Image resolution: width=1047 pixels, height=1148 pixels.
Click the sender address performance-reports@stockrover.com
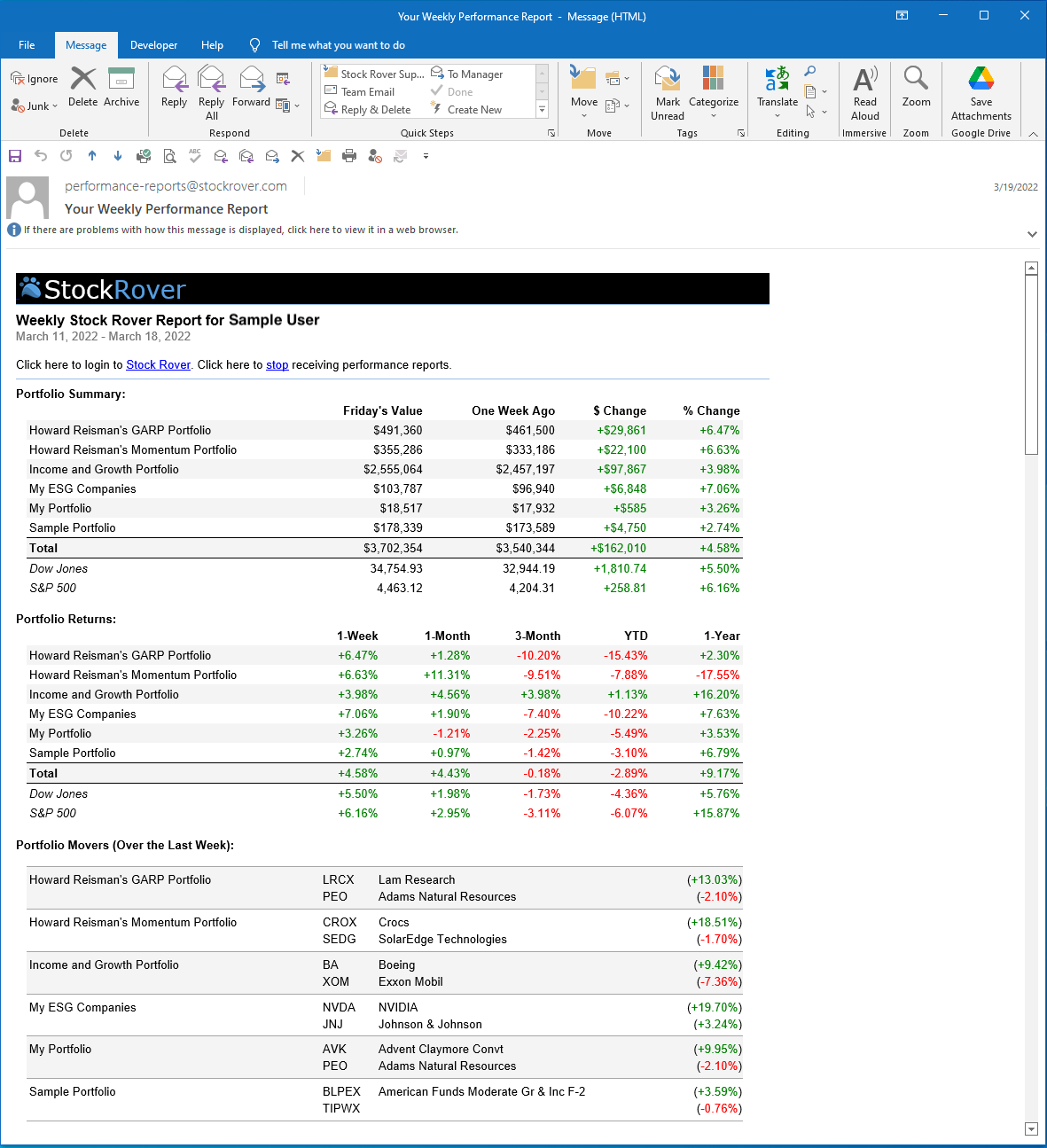click(176, 186)
